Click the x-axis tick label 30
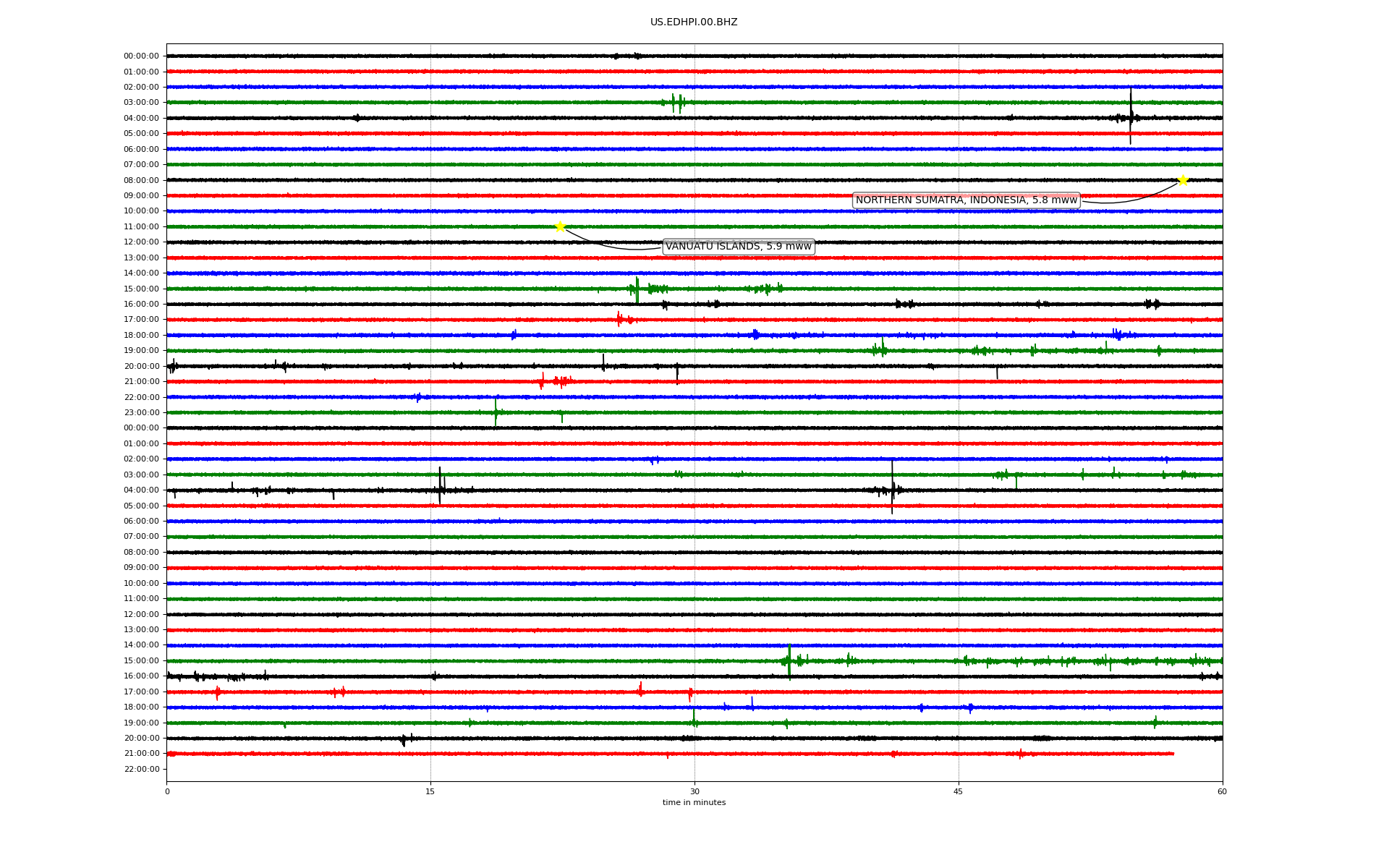This screenshot has height=868, width=1389. point(694,791)
